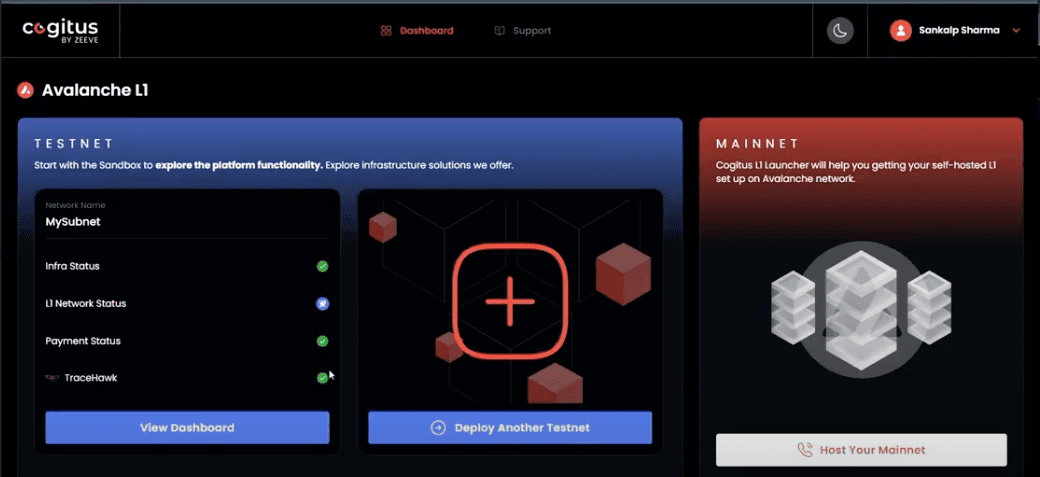Click the arrow icon in Deploy Another Testnet
1040x477 pixels.
[438, 428]
